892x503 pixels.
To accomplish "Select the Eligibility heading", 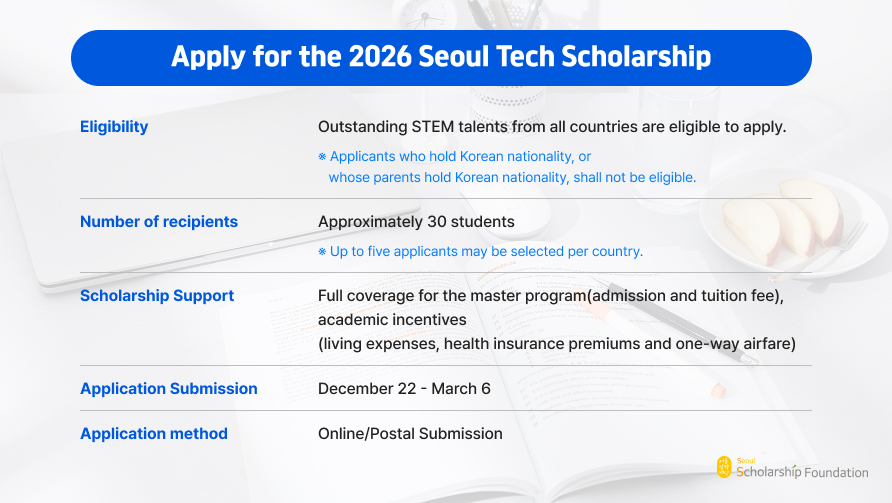I will [114, 127].
